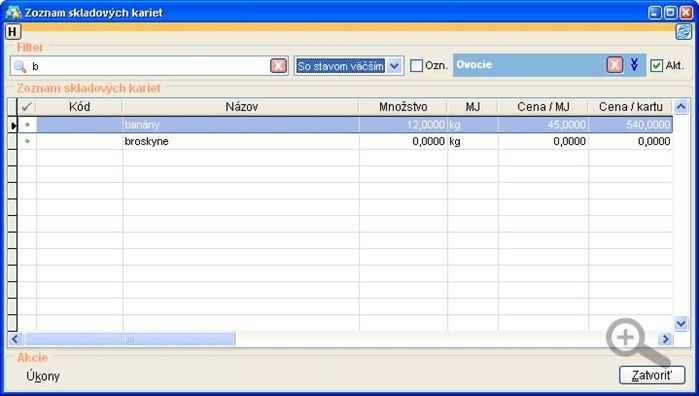Expand category selection with blue double arrow
The width and height of the screenshot is (699, 396).
634,65
